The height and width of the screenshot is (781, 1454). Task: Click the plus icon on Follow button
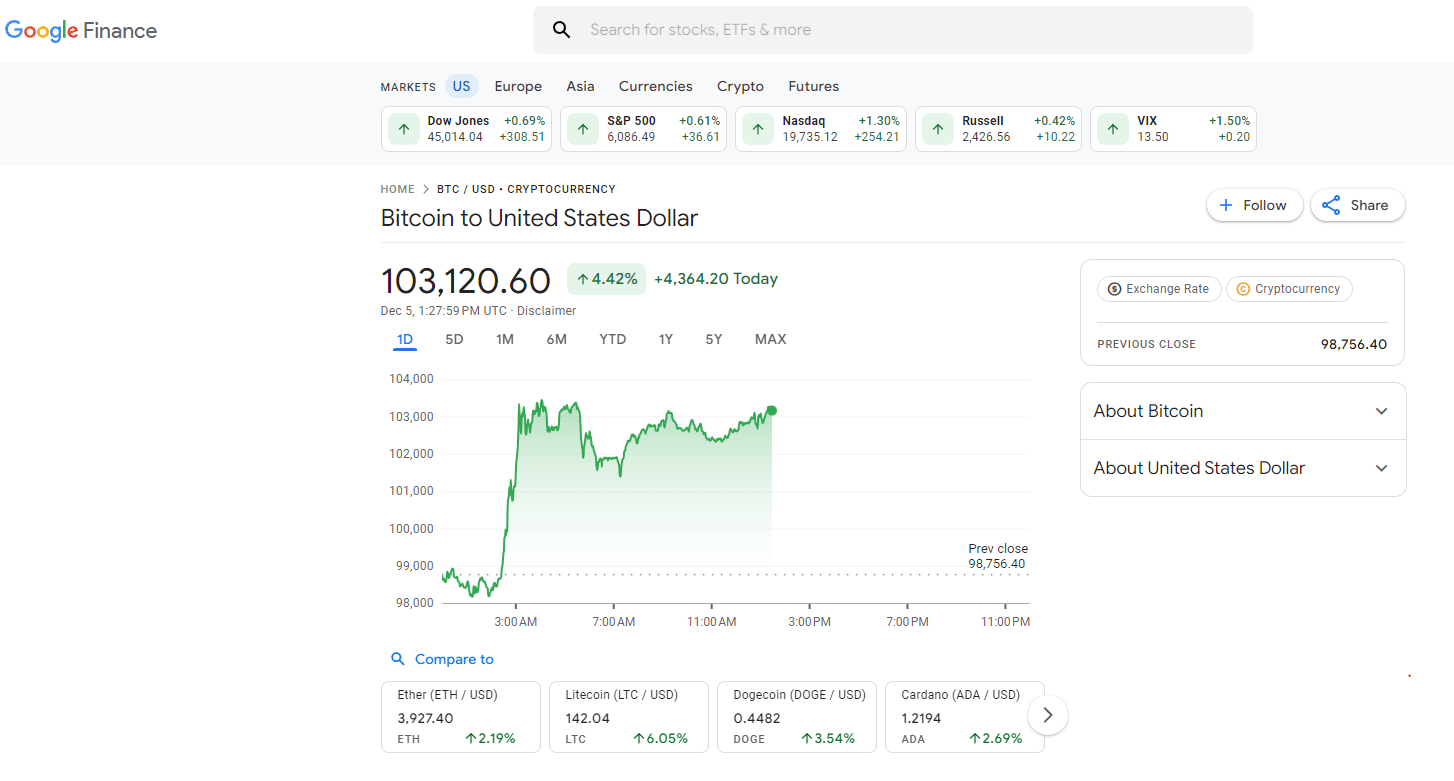[1226, 205]
